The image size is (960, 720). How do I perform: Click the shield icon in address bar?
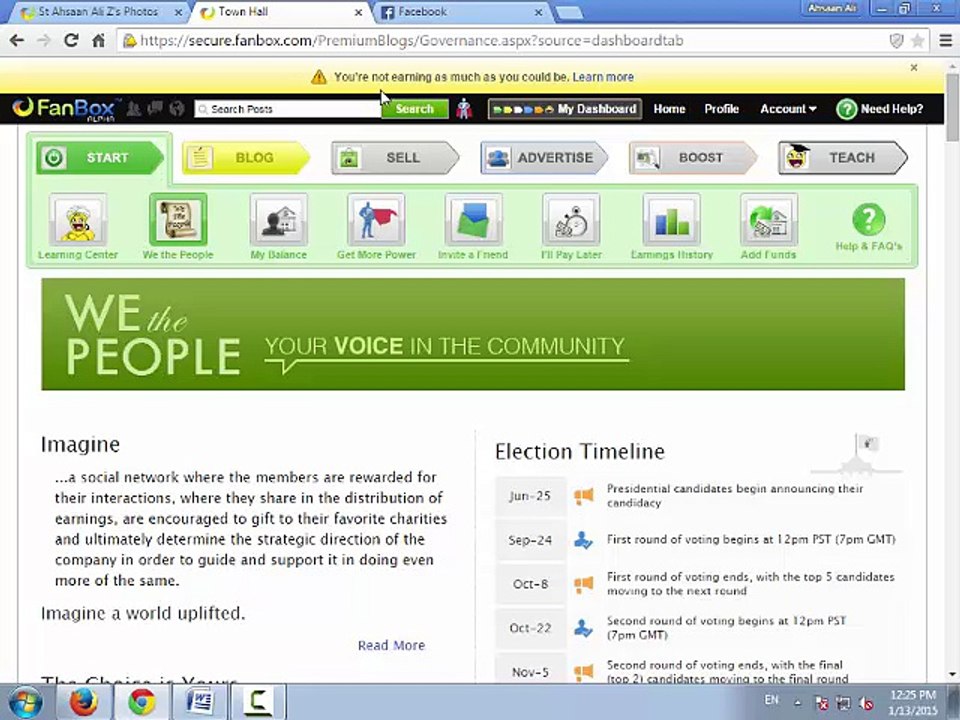coord(896,40)
